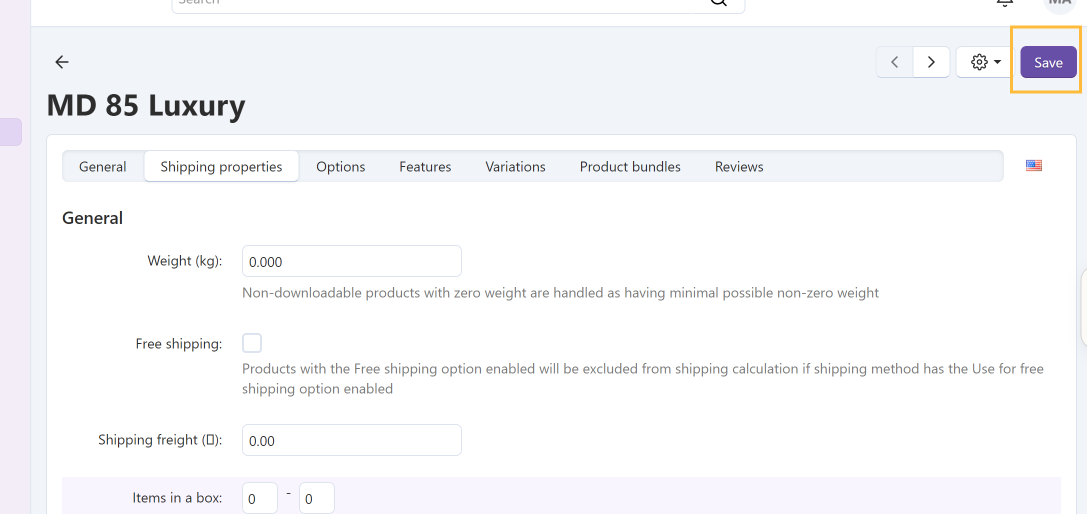Click the back arrow icon

click(62, 62)
